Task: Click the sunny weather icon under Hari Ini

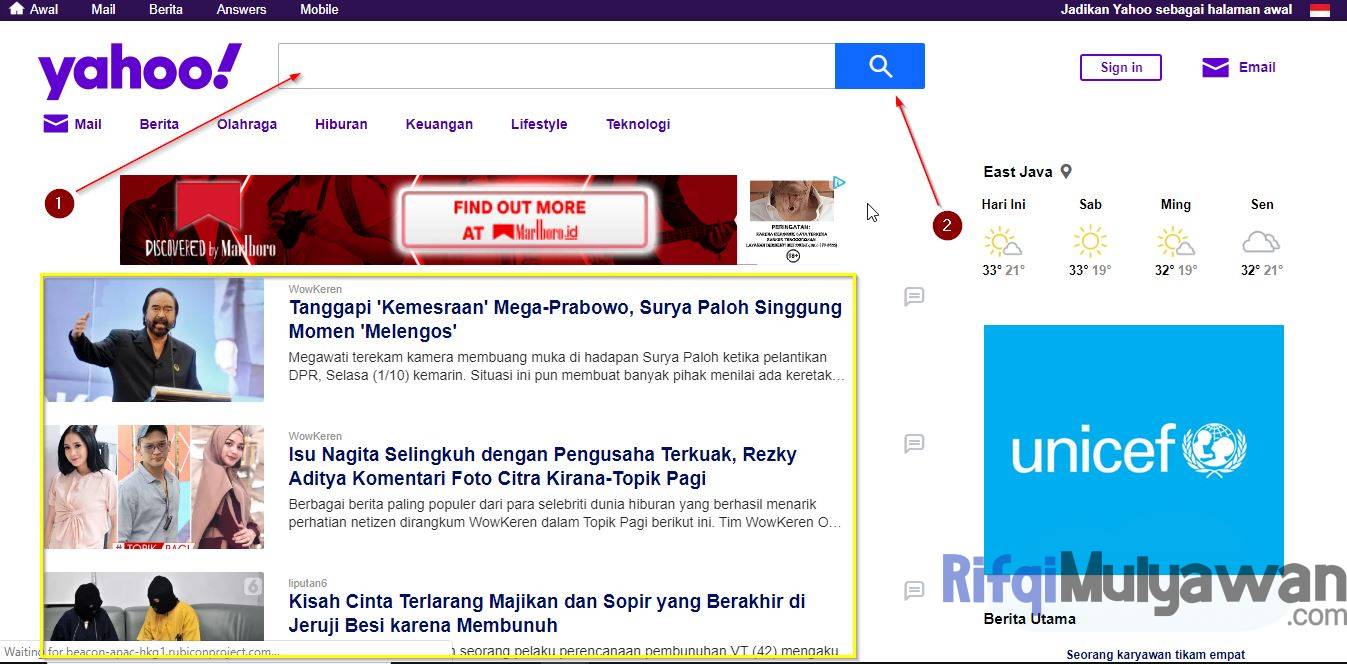Action: 1003,240
